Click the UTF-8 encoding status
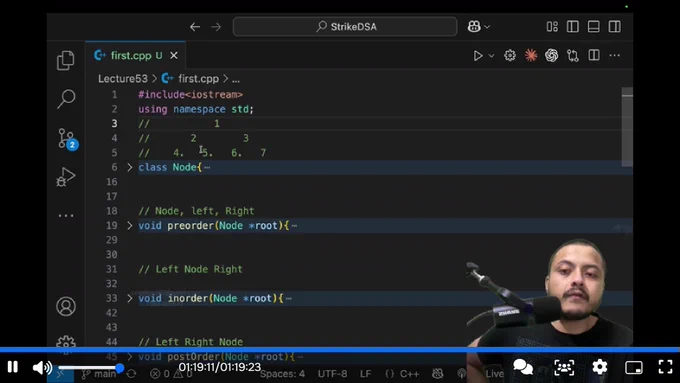Image resolution: width=680 pixels, height=383 pixels. (332, 373)
